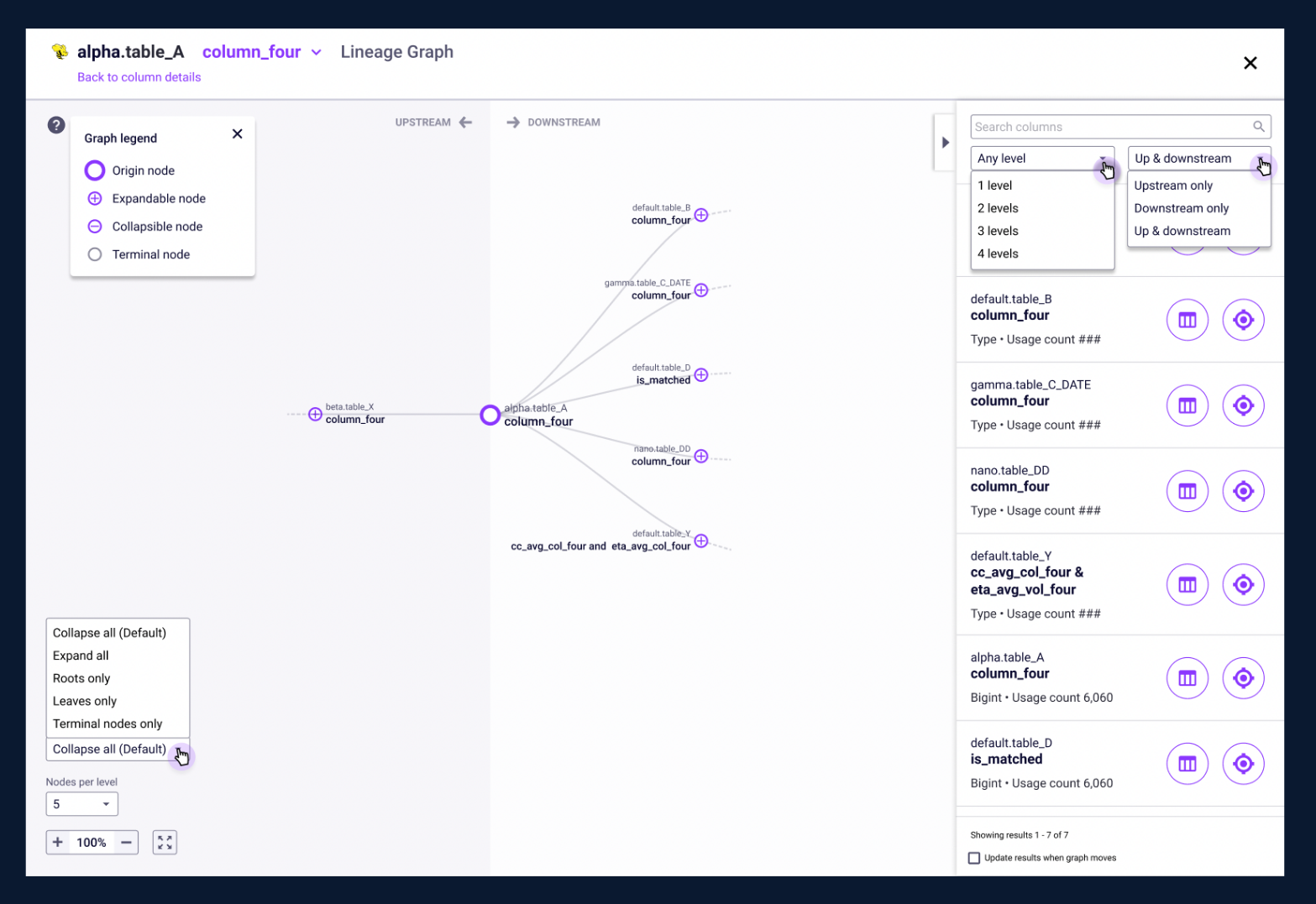Locate nano.table_DD column in graph
Image resolution: width=1316 pixels, height=904 pixels.
tap(1244, 491)
